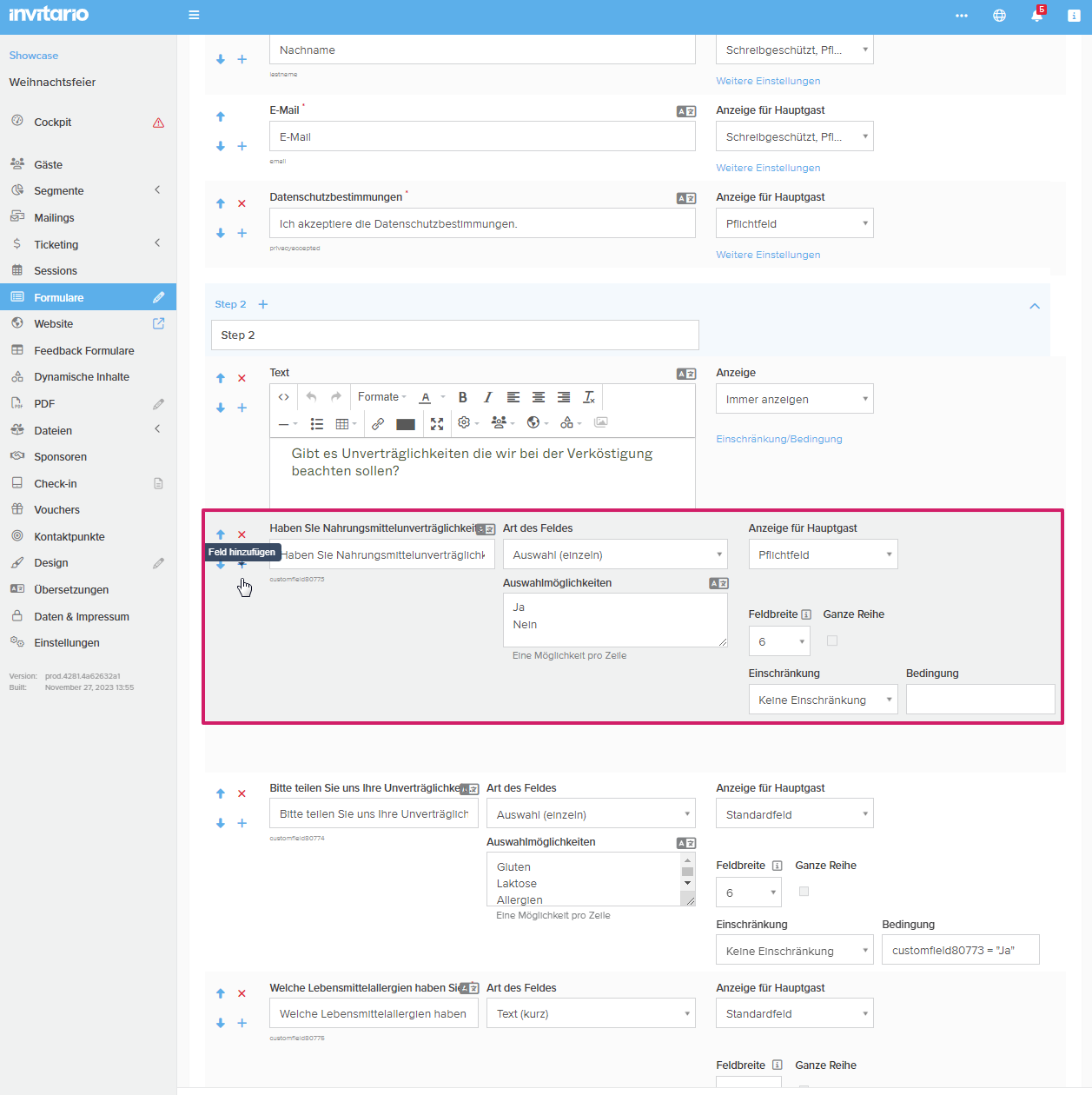The image size is (1092, 1095).
Task: Open the Einschränkung dropdown in highlighted field
Action: [822, 700]
